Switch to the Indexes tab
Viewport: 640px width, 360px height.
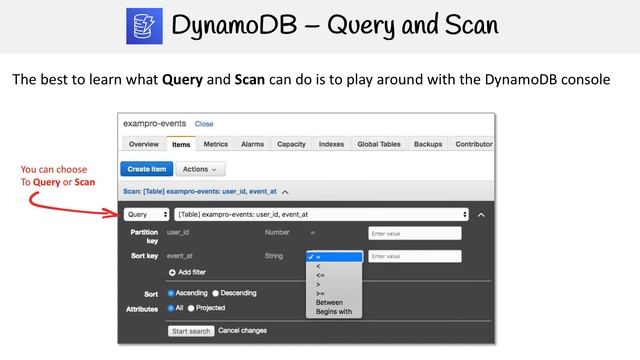click(331, 144)
